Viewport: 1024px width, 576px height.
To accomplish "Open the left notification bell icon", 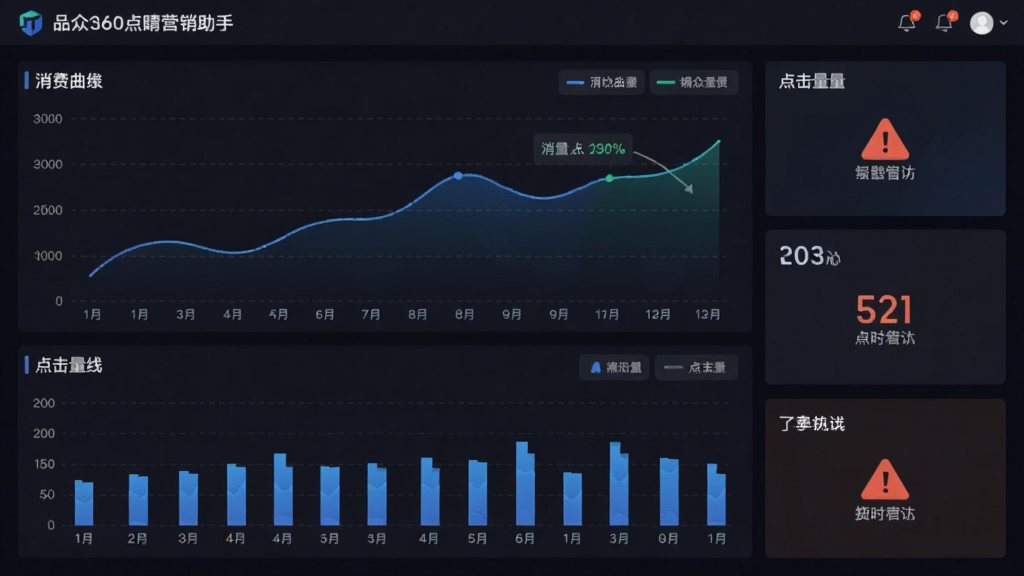I will (x=907, y=22).
